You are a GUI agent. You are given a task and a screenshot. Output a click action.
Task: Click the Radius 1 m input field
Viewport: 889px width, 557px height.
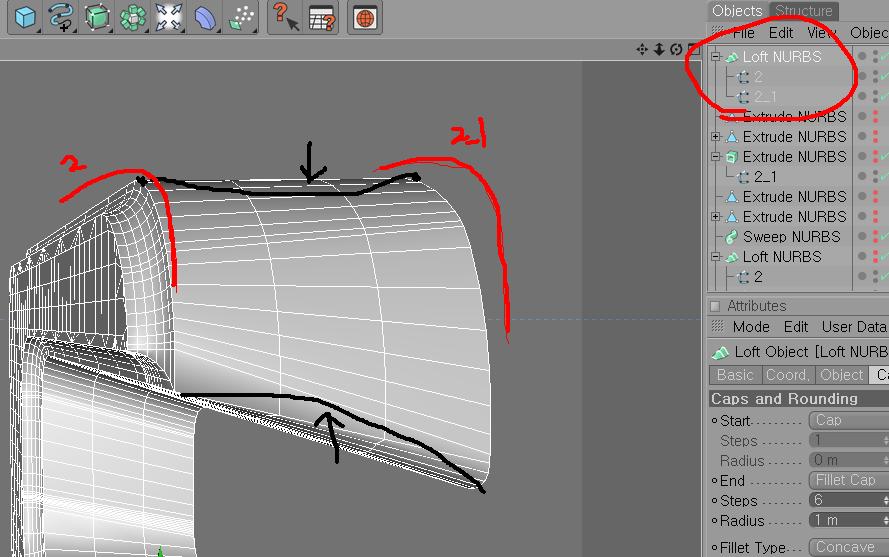click(x=846, y=520)
